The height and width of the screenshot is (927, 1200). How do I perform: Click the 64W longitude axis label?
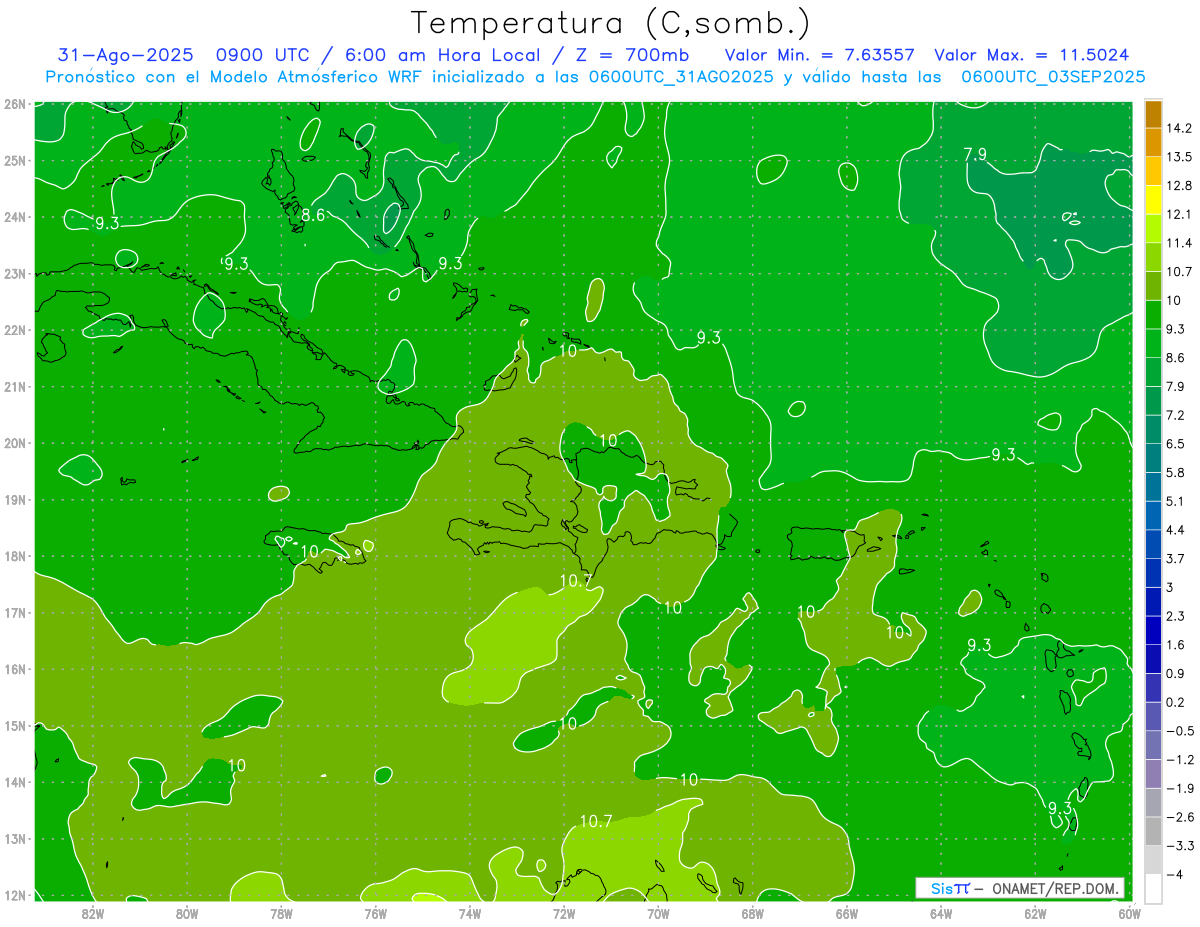click(x=941, y=913)
